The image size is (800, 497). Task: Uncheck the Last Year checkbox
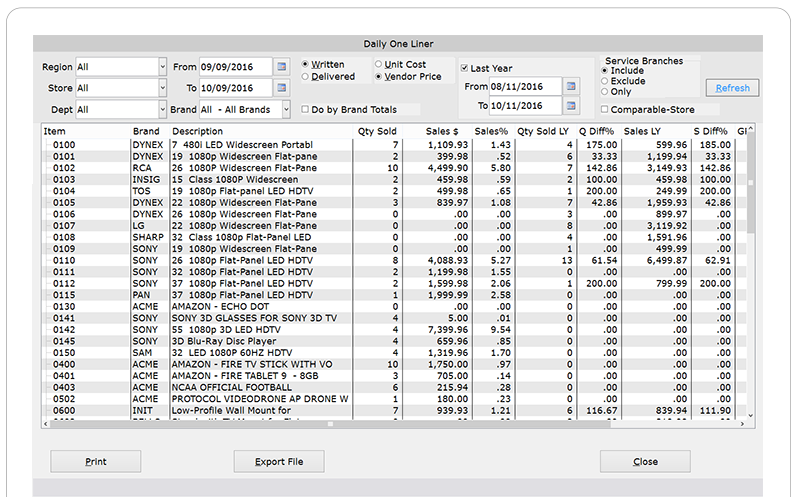(464, 68)
